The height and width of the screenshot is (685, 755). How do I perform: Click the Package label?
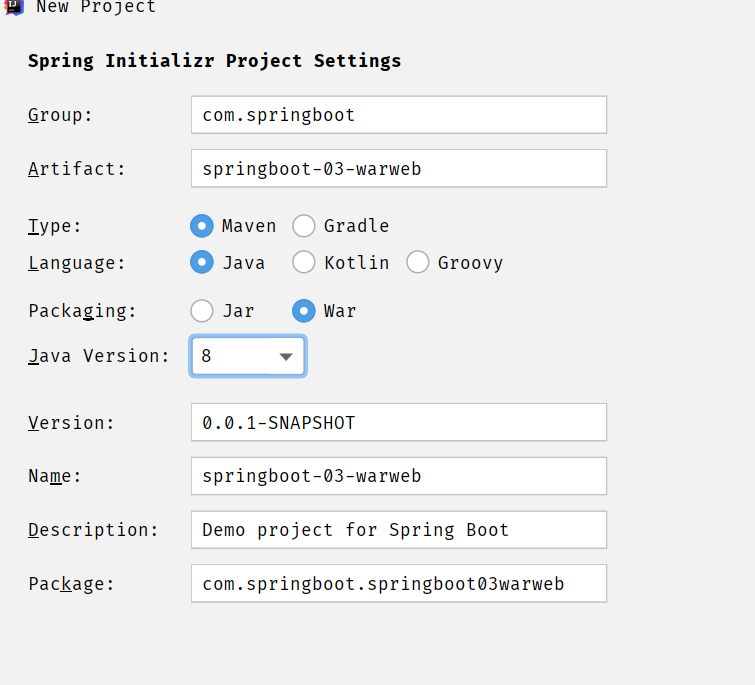[x=71, y=584]
